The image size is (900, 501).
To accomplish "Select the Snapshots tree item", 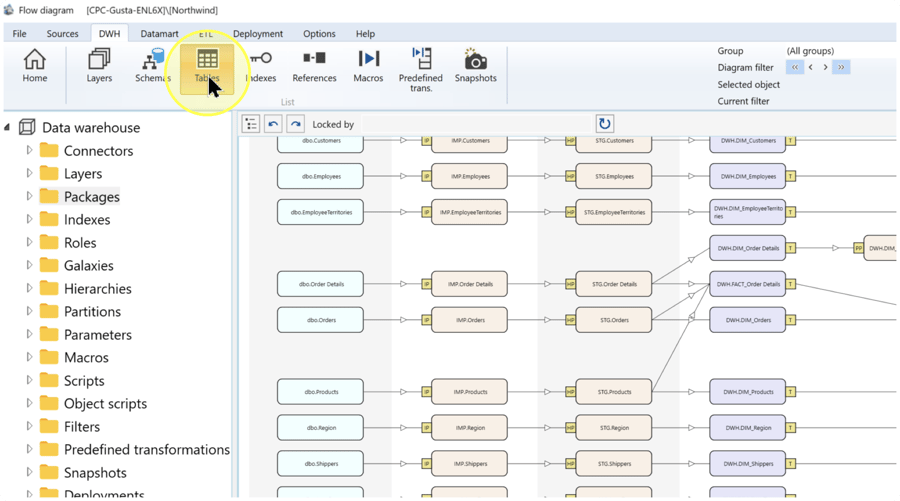I will coord(95,472).
